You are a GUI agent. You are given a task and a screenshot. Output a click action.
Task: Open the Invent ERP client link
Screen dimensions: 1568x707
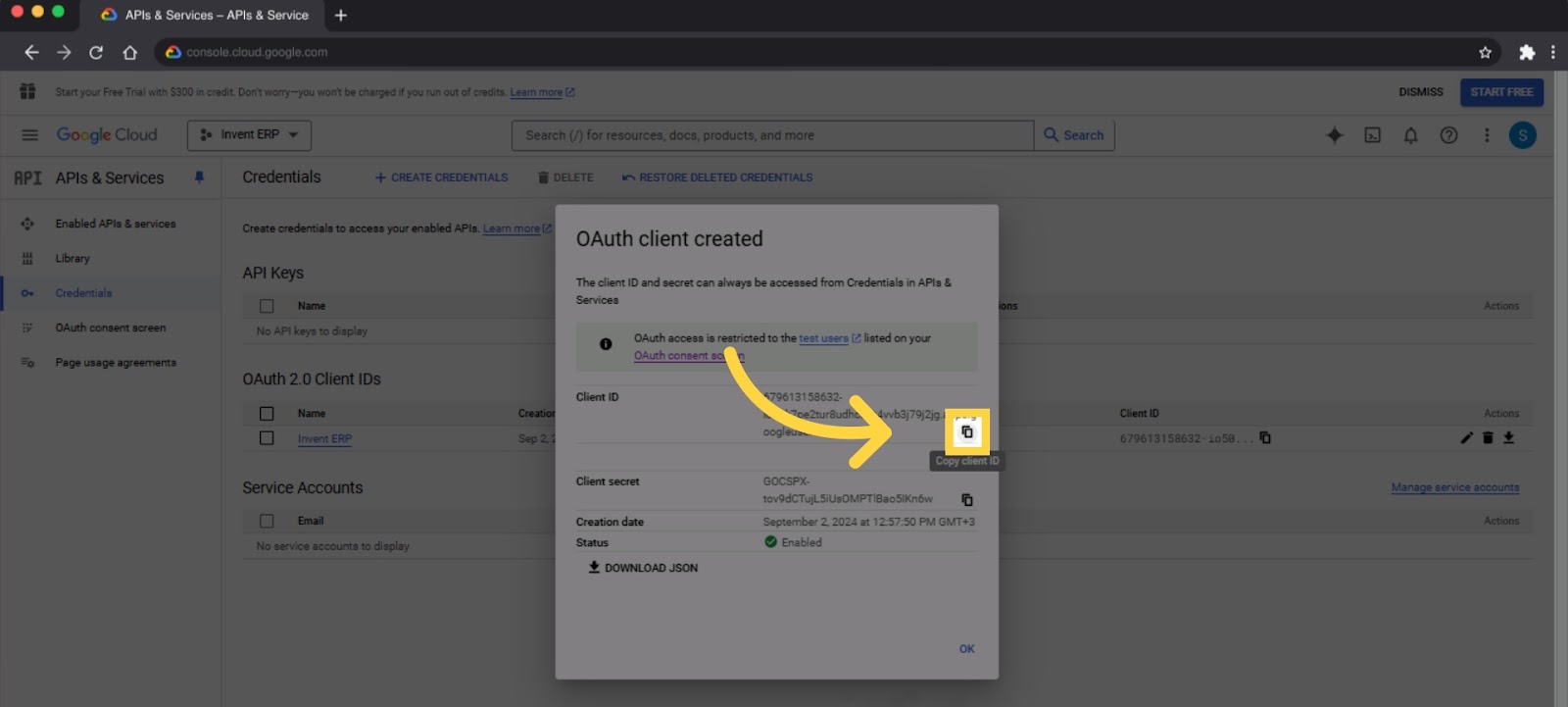point(324,439)
